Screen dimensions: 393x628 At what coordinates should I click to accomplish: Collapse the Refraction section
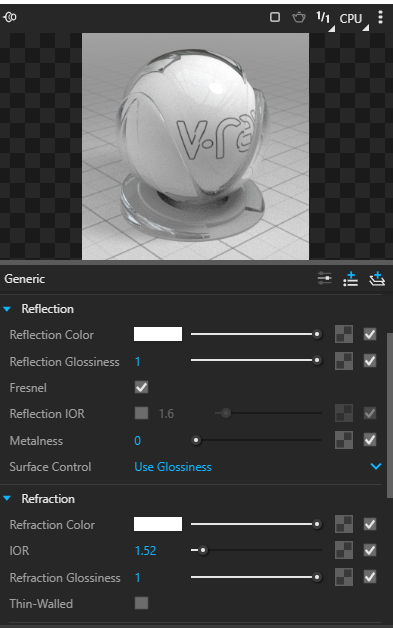pyautogui.click(x=7, y=499)
